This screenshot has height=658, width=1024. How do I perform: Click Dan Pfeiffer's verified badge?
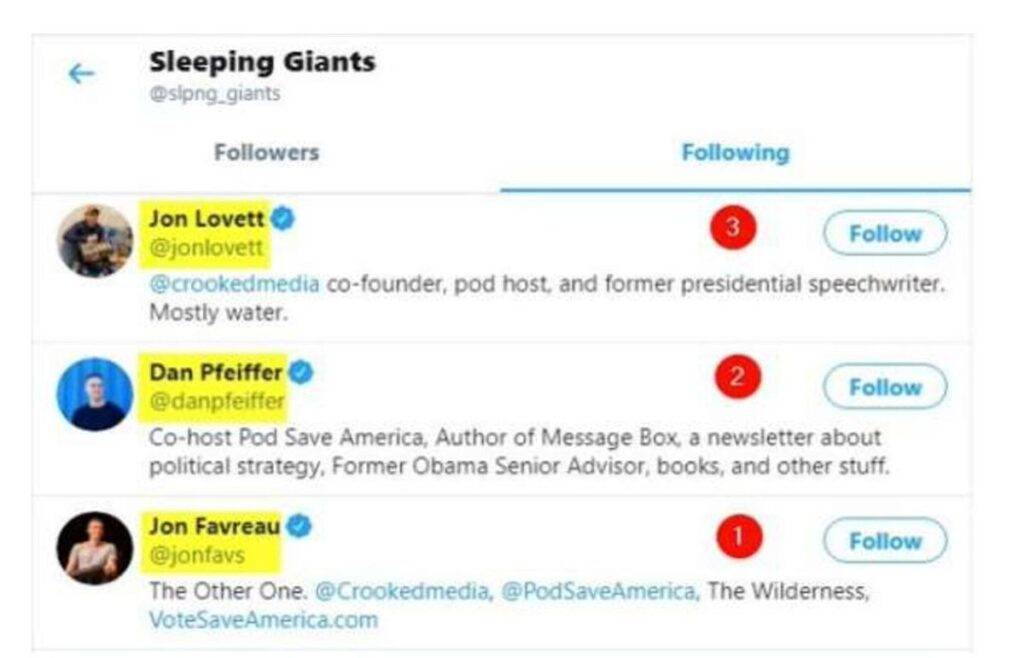pyautogui.click(x=300, y=373)
